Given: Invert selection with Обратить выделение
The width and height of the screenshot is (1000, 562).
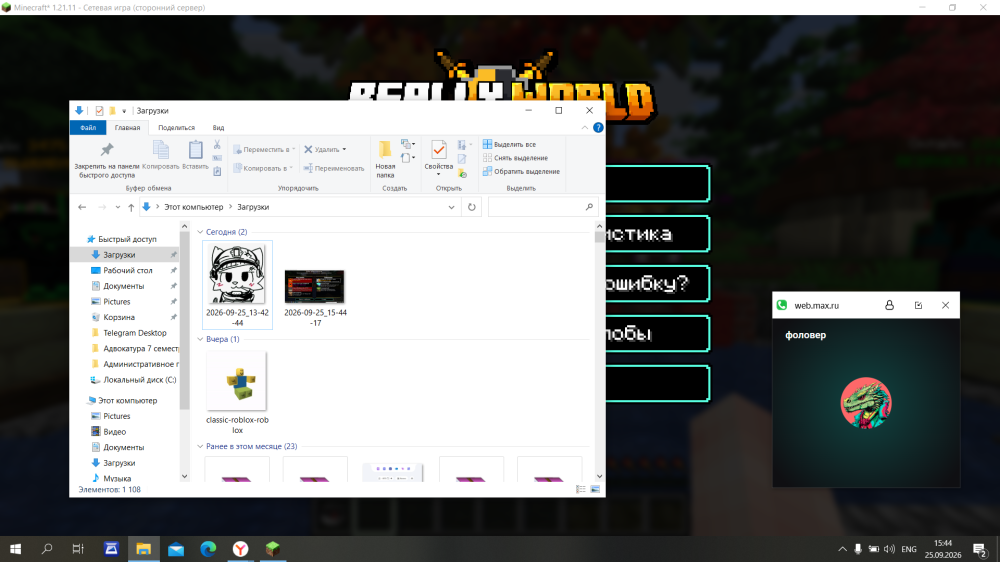Looking at the screenshot, I should tap(521, 172).
